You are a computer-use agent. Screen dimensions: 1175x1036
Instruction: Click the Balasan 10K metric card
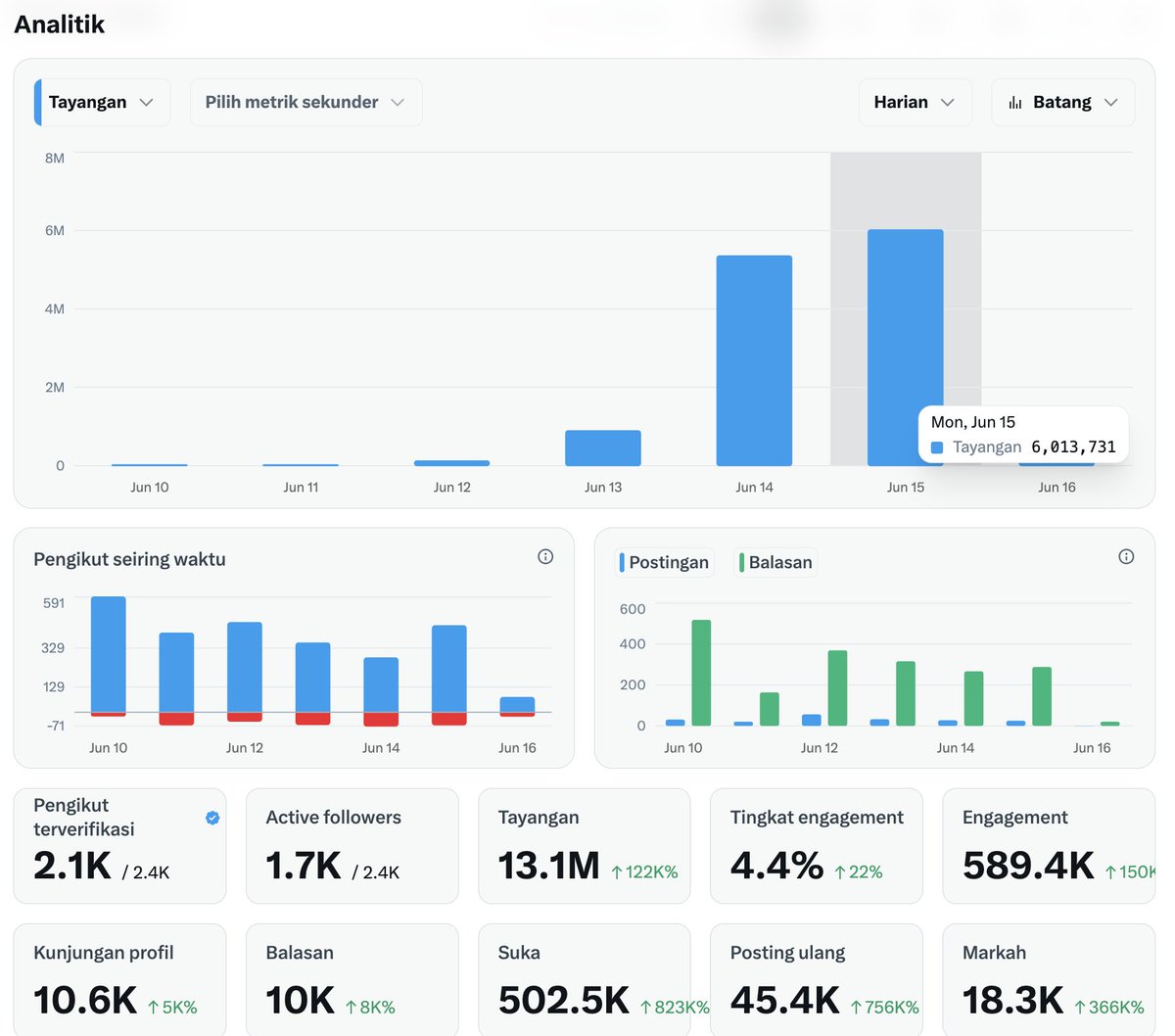[x=352, y=979]
